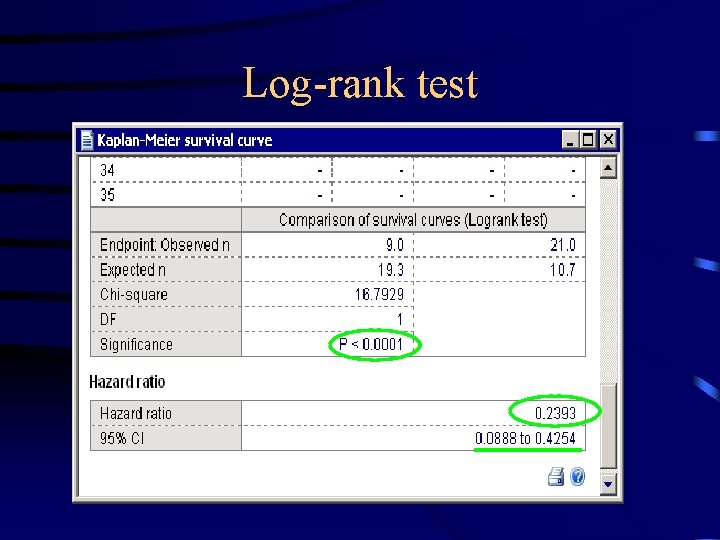Viewport: 720px width, 540px height.
Task: Select the hazard ratio value 0.2393
Action: [x=555, y=413]
